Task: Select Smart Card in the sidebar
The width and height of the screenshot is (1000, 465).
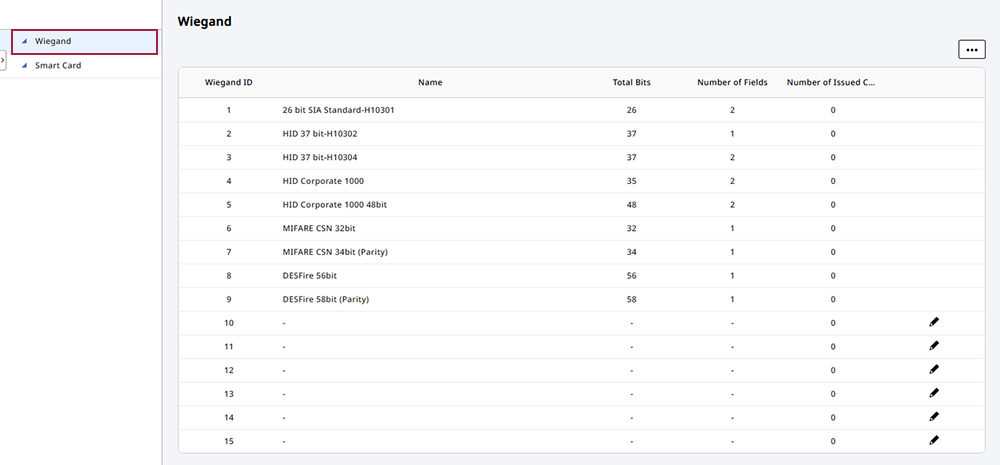Action: pos(58,66)
